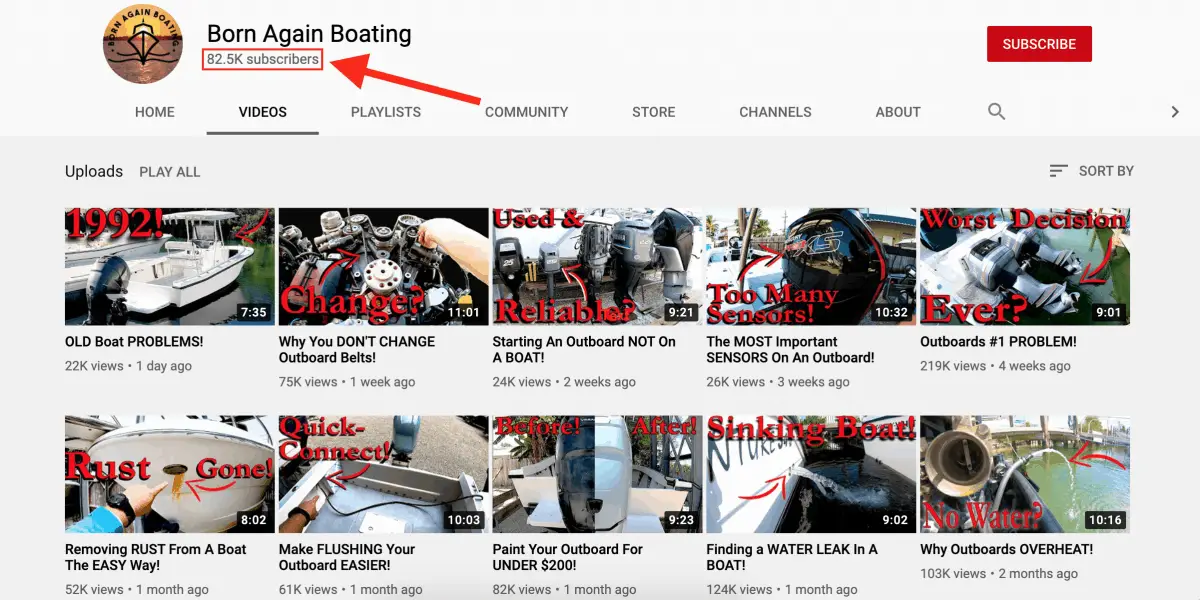Select the Videos tab
1200x600 pixels.
pyautogui.click(x=263, y=112)
